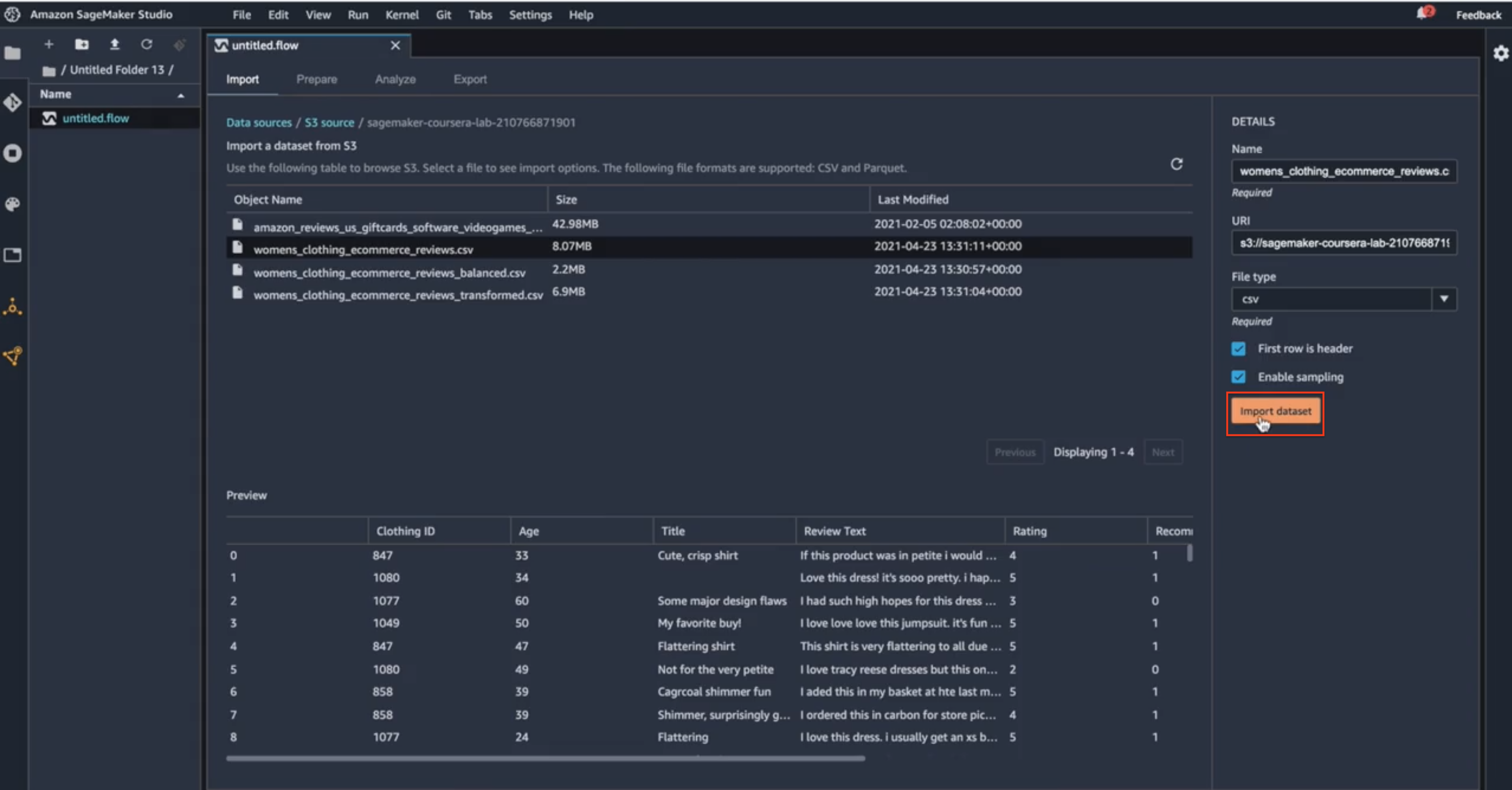The width and height of the screenshot is (1512, 790).
Task: Toggle Enable sampling checkbox
Action: pyautogui.click(x=1239, y=377)
